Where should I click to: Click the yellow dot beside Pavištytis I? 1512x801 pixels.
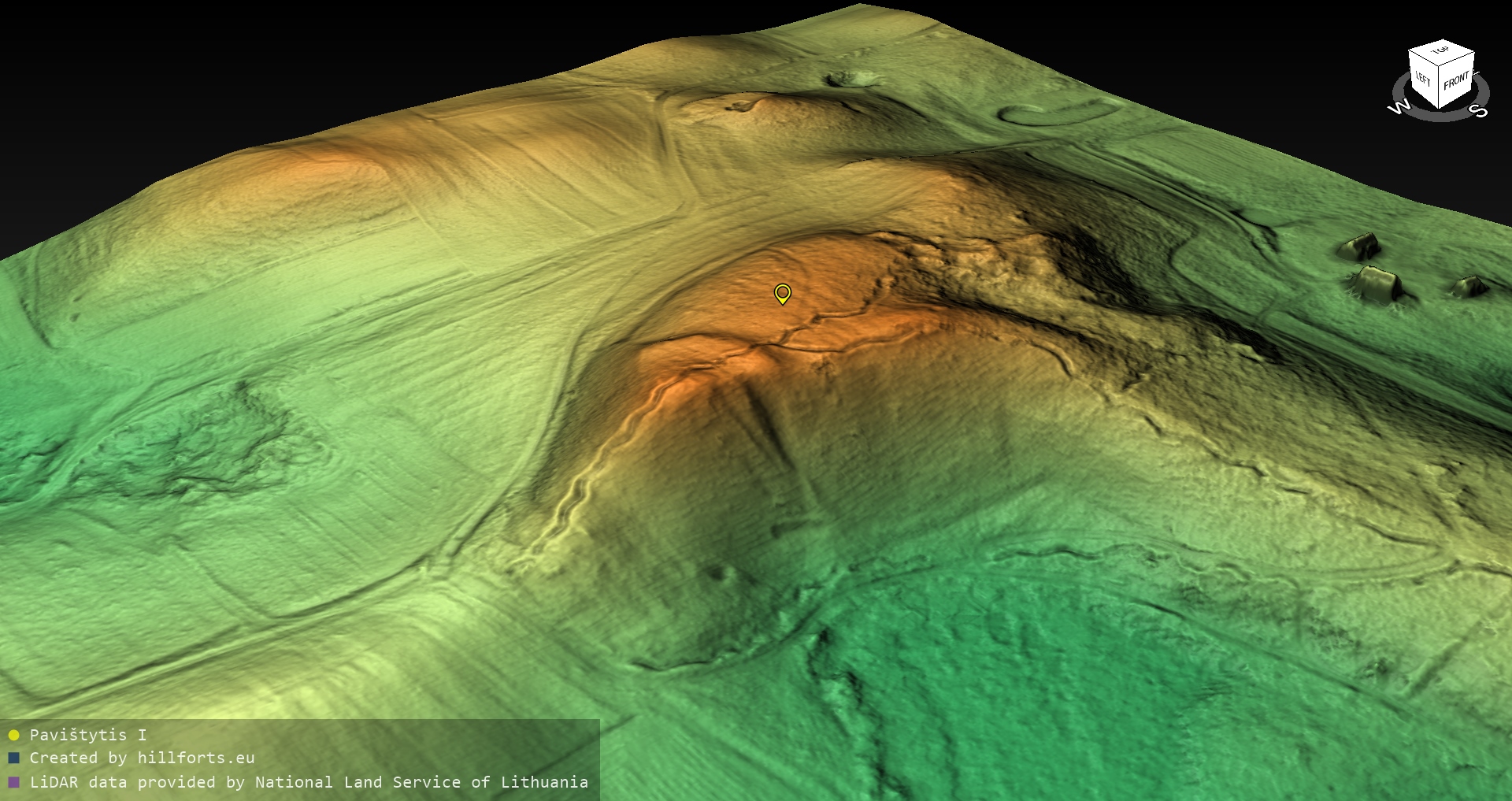click(x=13, y=736)
